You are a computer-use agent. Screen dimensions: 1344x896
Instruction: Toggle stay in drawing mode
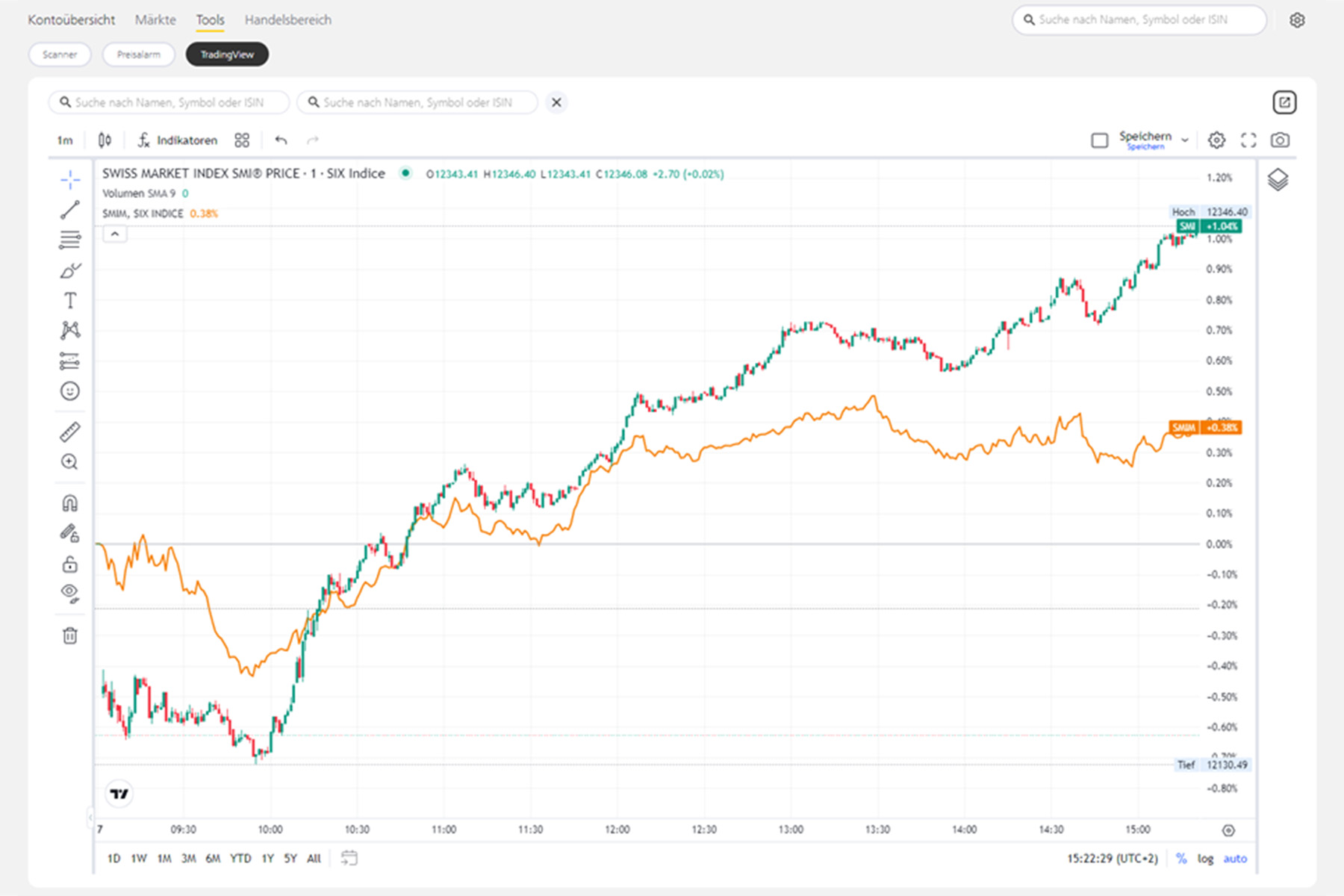click(70, 533)
